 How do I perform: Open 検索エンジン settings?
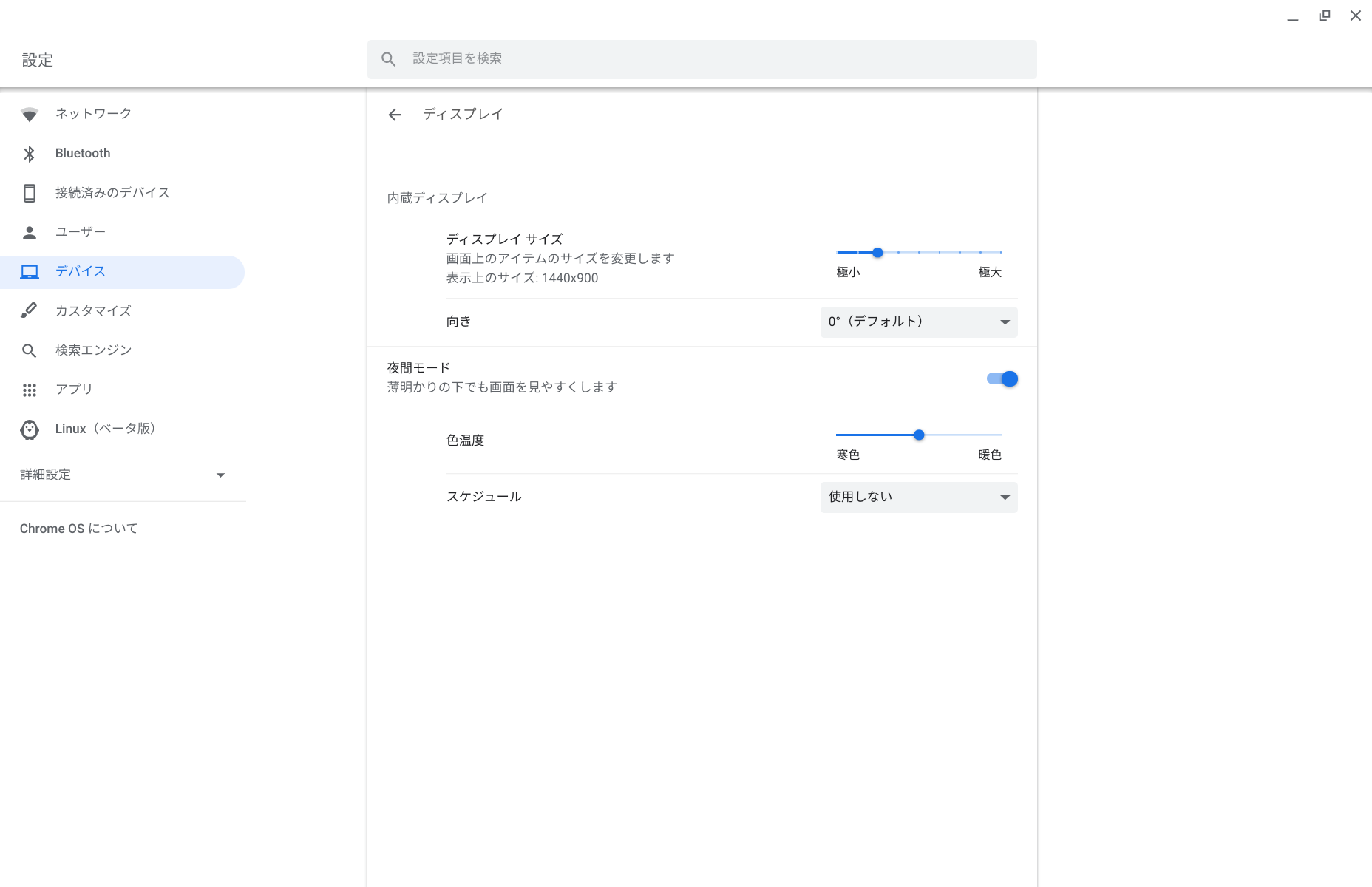[x=123, y=350]
